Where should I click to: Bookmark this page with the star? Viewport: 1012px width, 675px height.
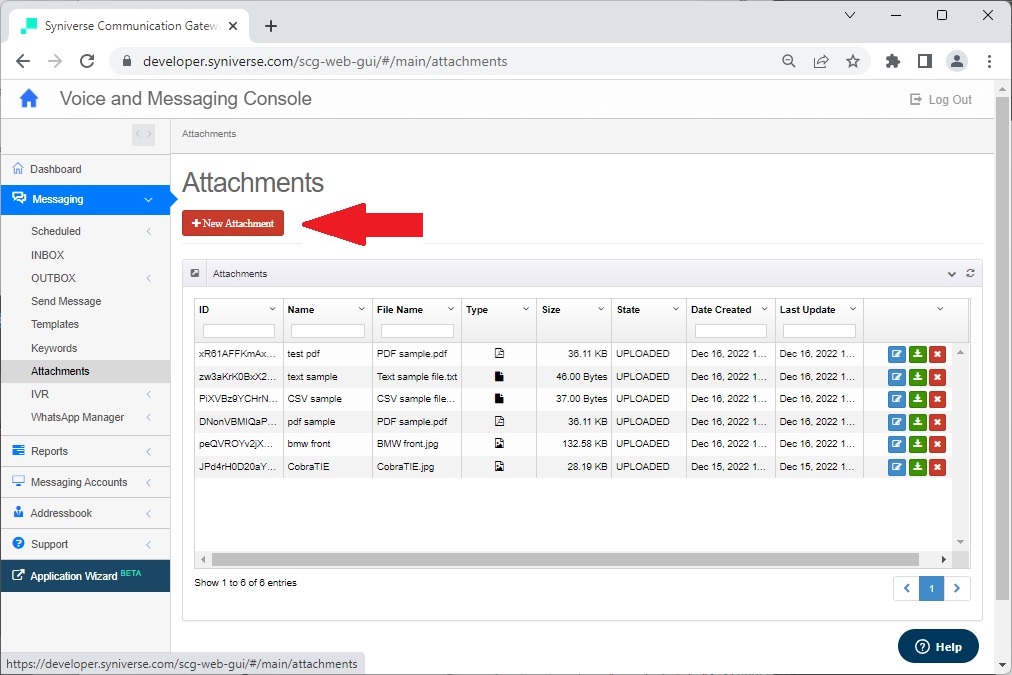coord(853,61)
